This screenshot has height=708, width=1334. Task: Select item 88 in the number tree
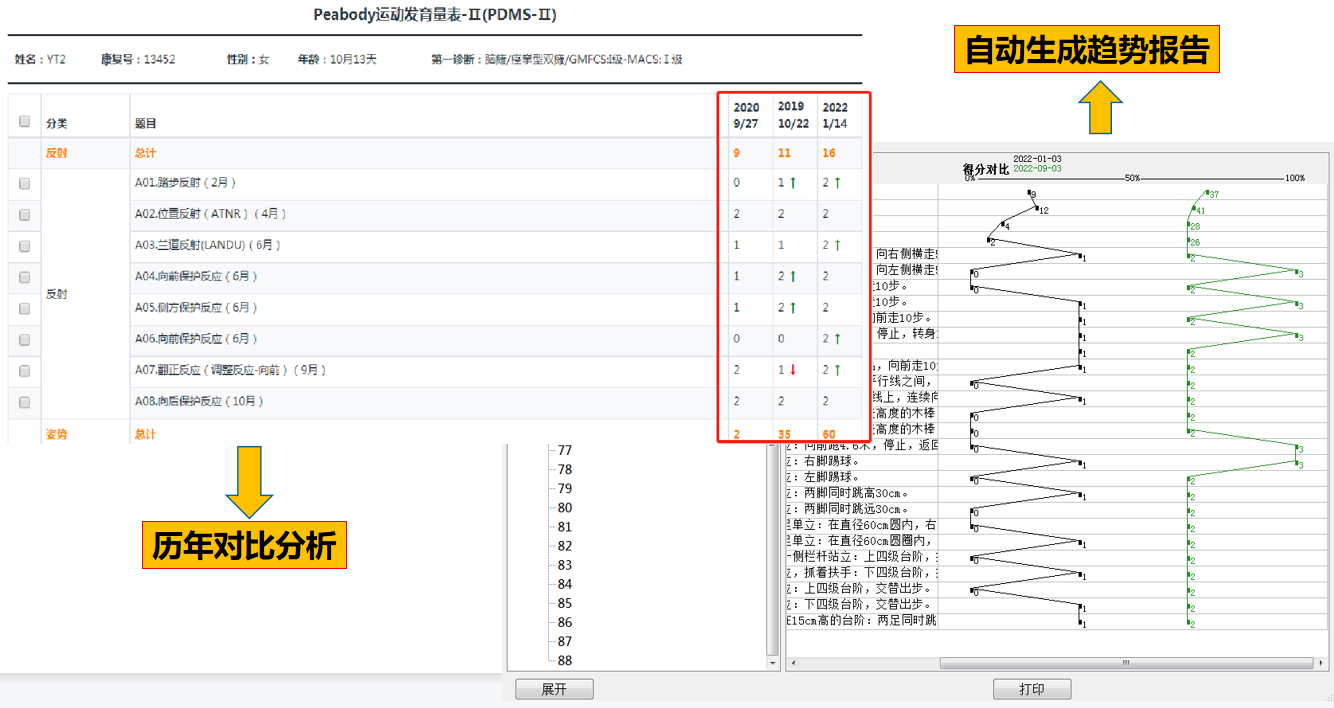coord(565,660)
